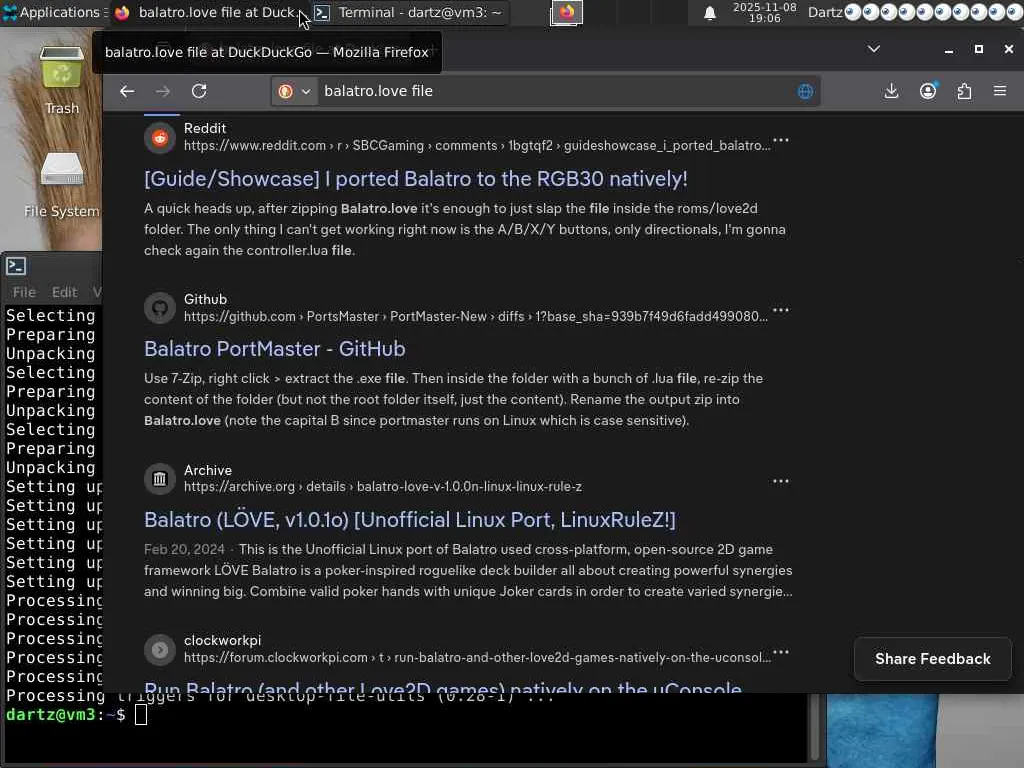
Task: Click the Archive site name label
Action: click(x=208, y=470)
